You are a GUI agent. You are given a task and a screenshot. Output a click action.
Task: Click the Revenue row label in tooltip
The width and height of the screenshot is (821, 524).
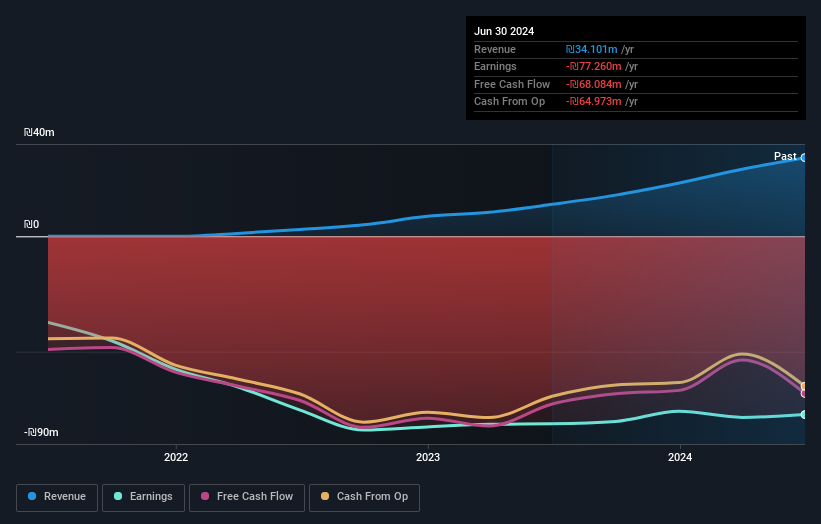click(495, 49)
